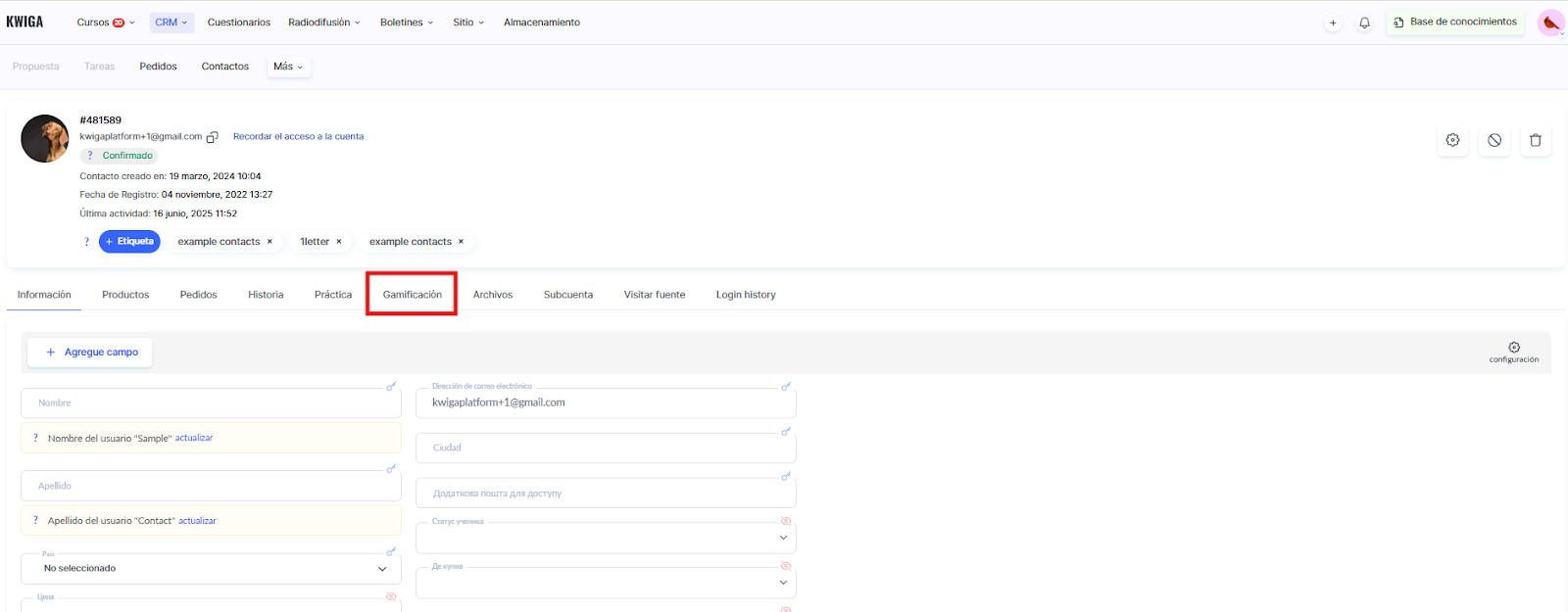1568x612 pixels.
Task: Switch to the Gamificación tab
Action: pos(412,295)
